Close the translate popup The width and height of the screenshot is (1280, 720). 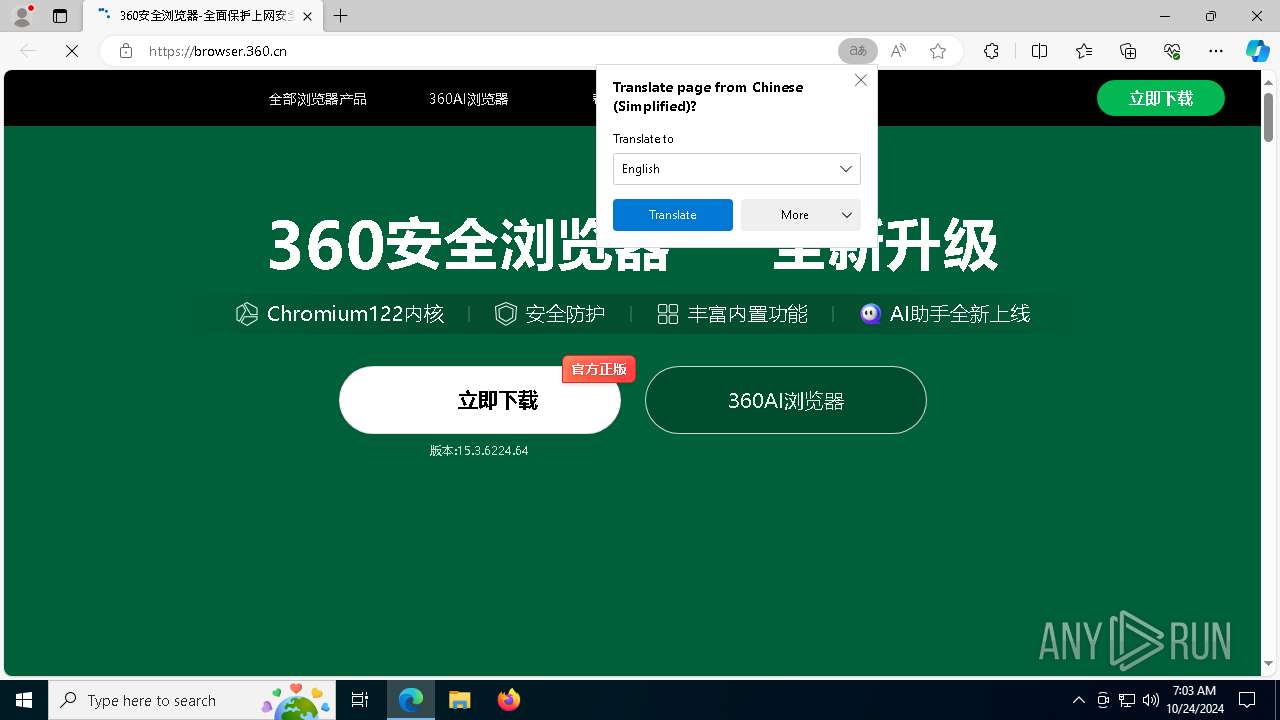[x=861, y=80]
